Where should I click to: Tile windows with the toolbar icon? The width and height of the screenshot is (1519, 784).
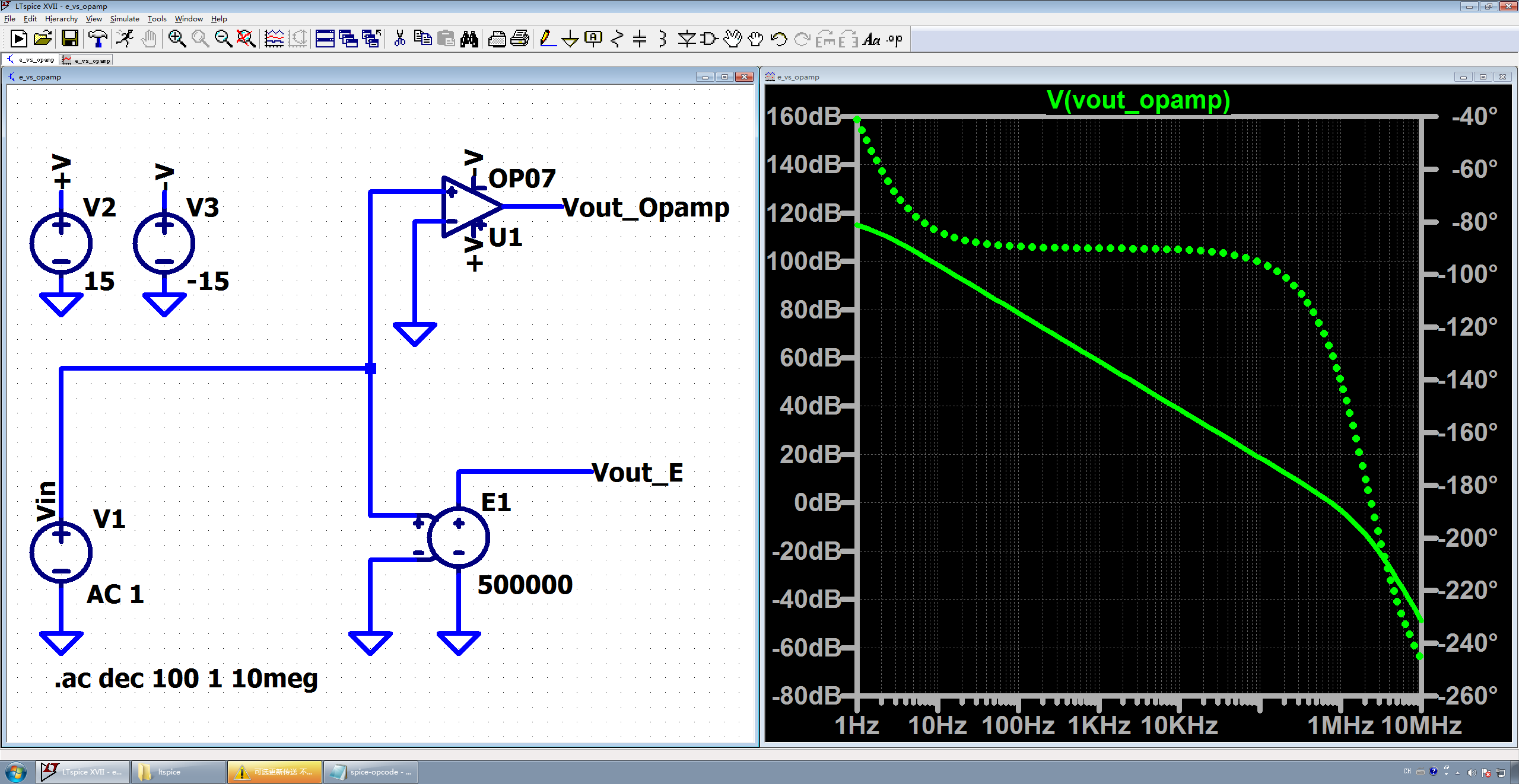[325, 39]
